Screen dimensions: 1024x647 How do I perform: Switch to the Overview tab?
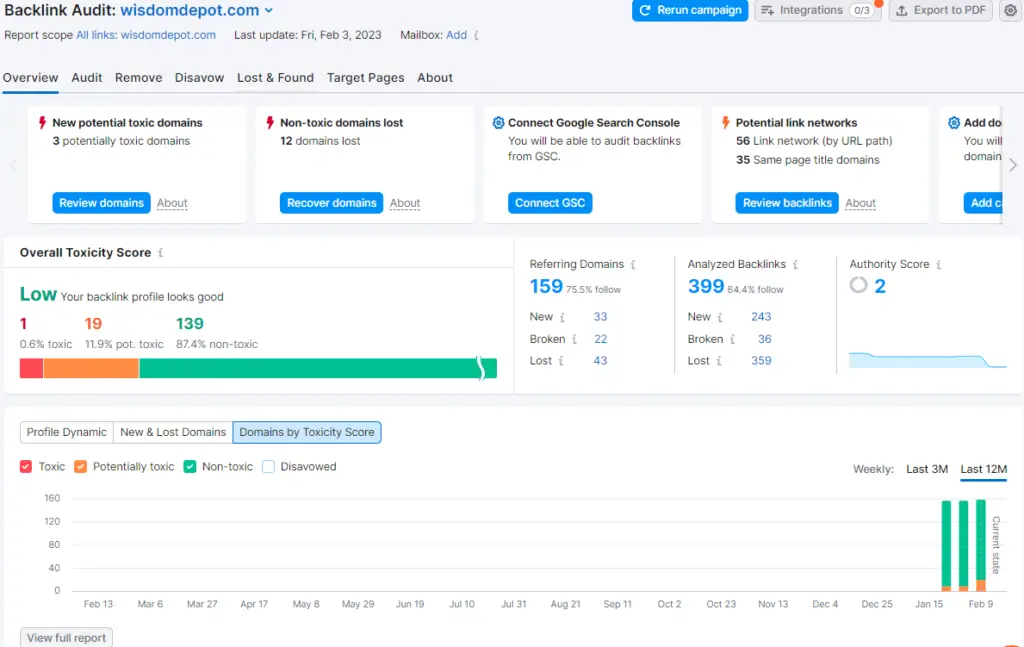point(30,78)
